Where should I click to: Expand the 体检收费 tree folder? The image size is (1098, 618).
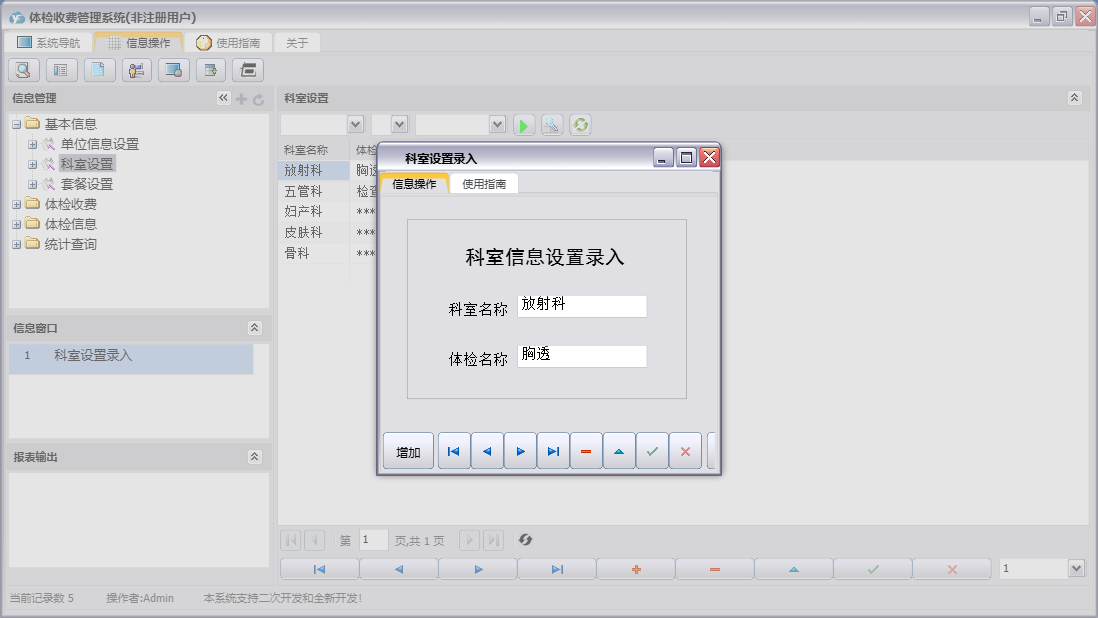[17, 205]
